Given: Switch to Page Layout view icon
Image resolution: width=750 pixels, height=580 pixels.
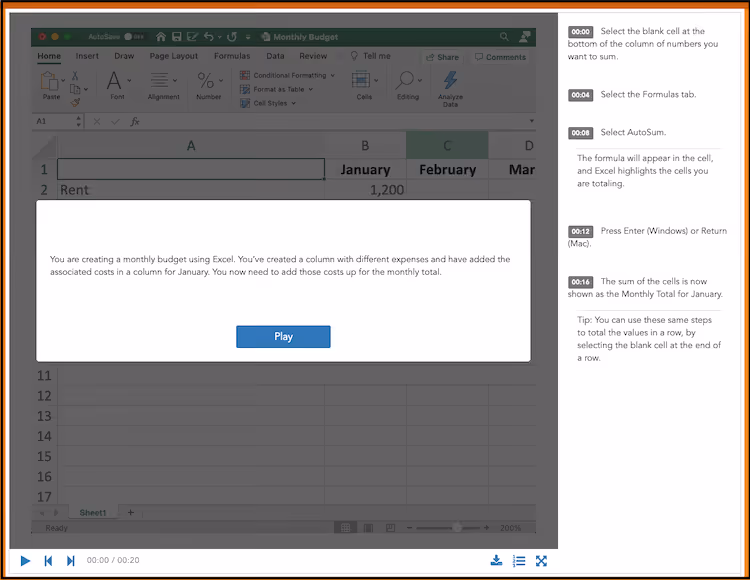Looking at the screenshot, I should (368, 528).
